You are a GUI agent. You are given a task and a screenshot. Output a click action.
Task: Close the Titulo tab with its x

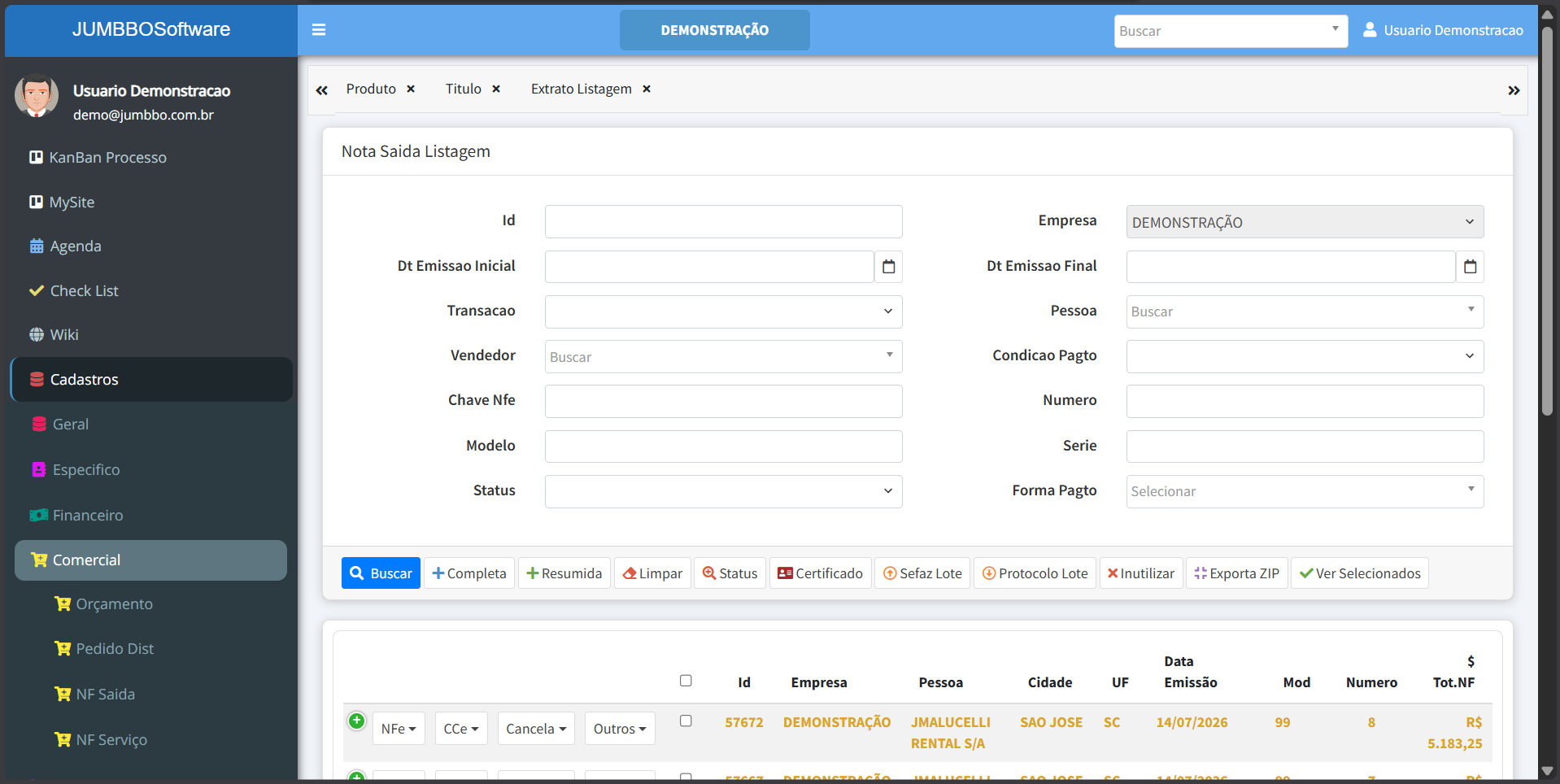click(x=496, y=89)
